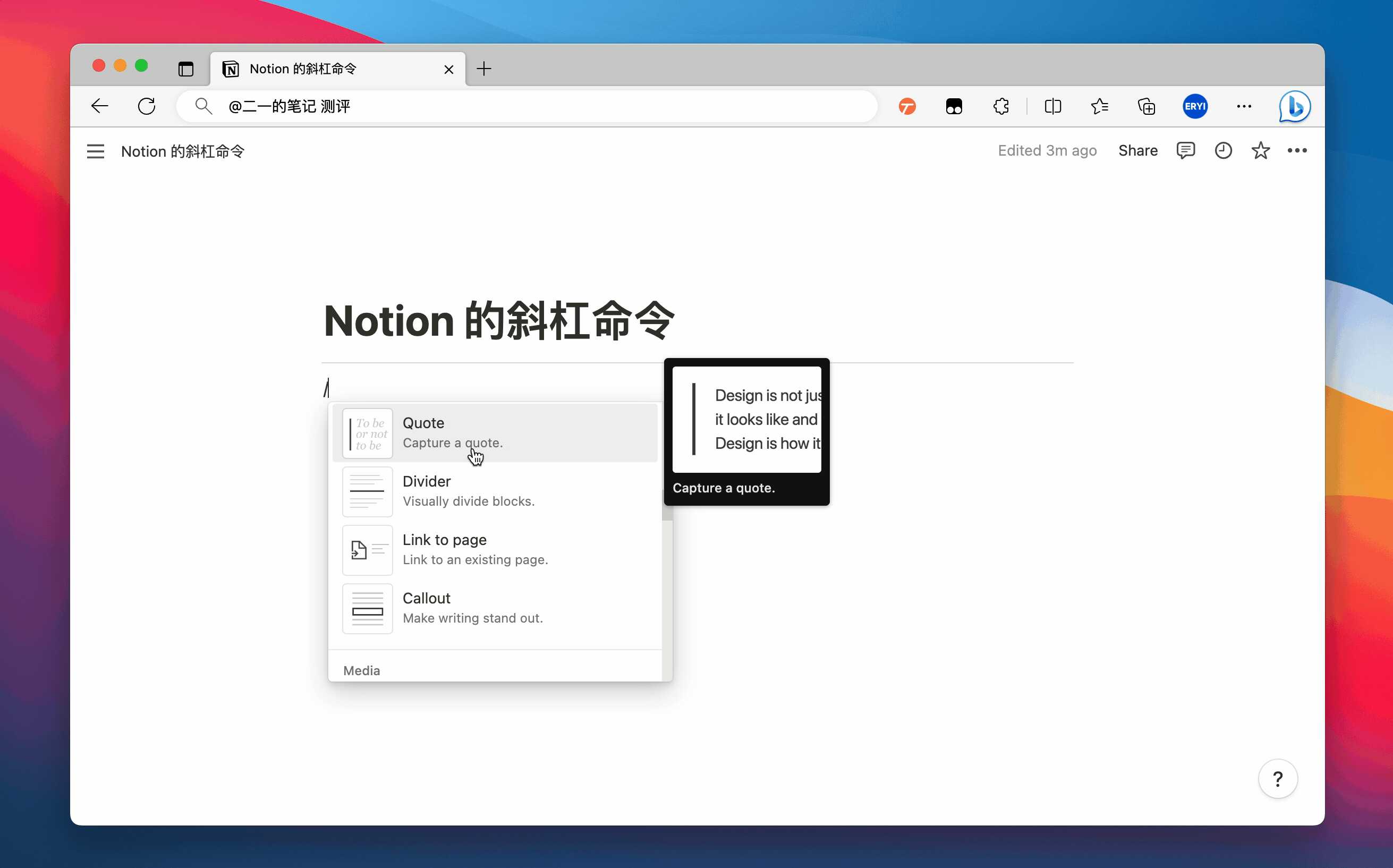The width and height of the screenshot is (1393, 868).
Task: Click the Edited 3m ago text
Action: pos(1047,150)
